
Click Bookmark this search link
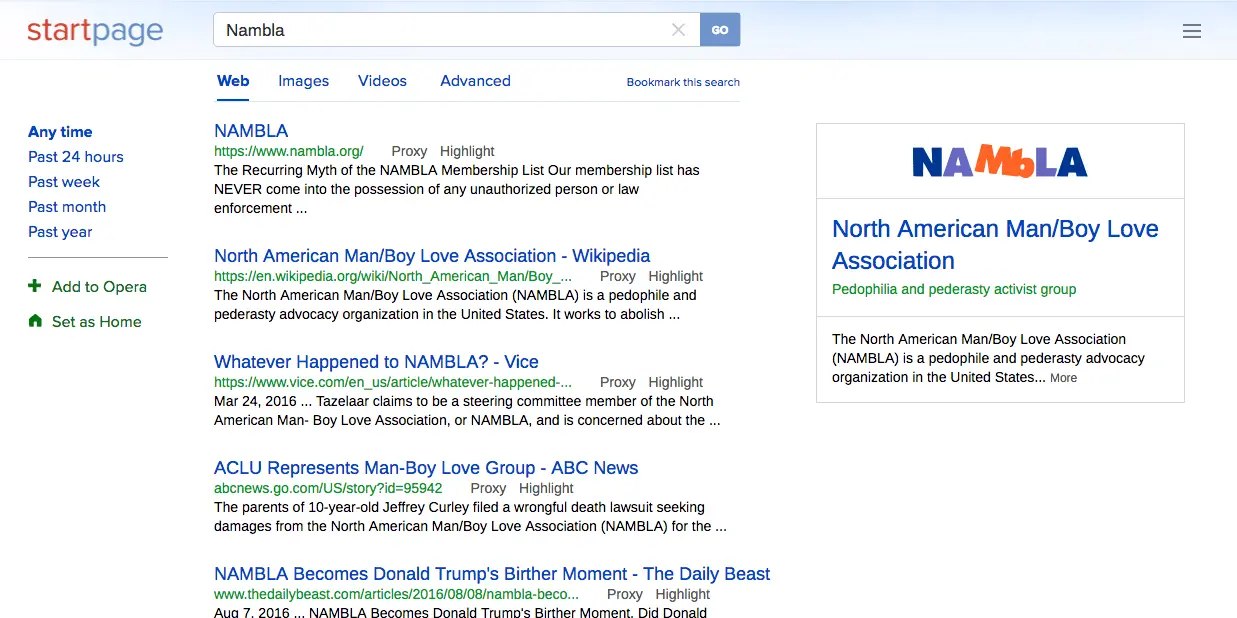[683, 82]
